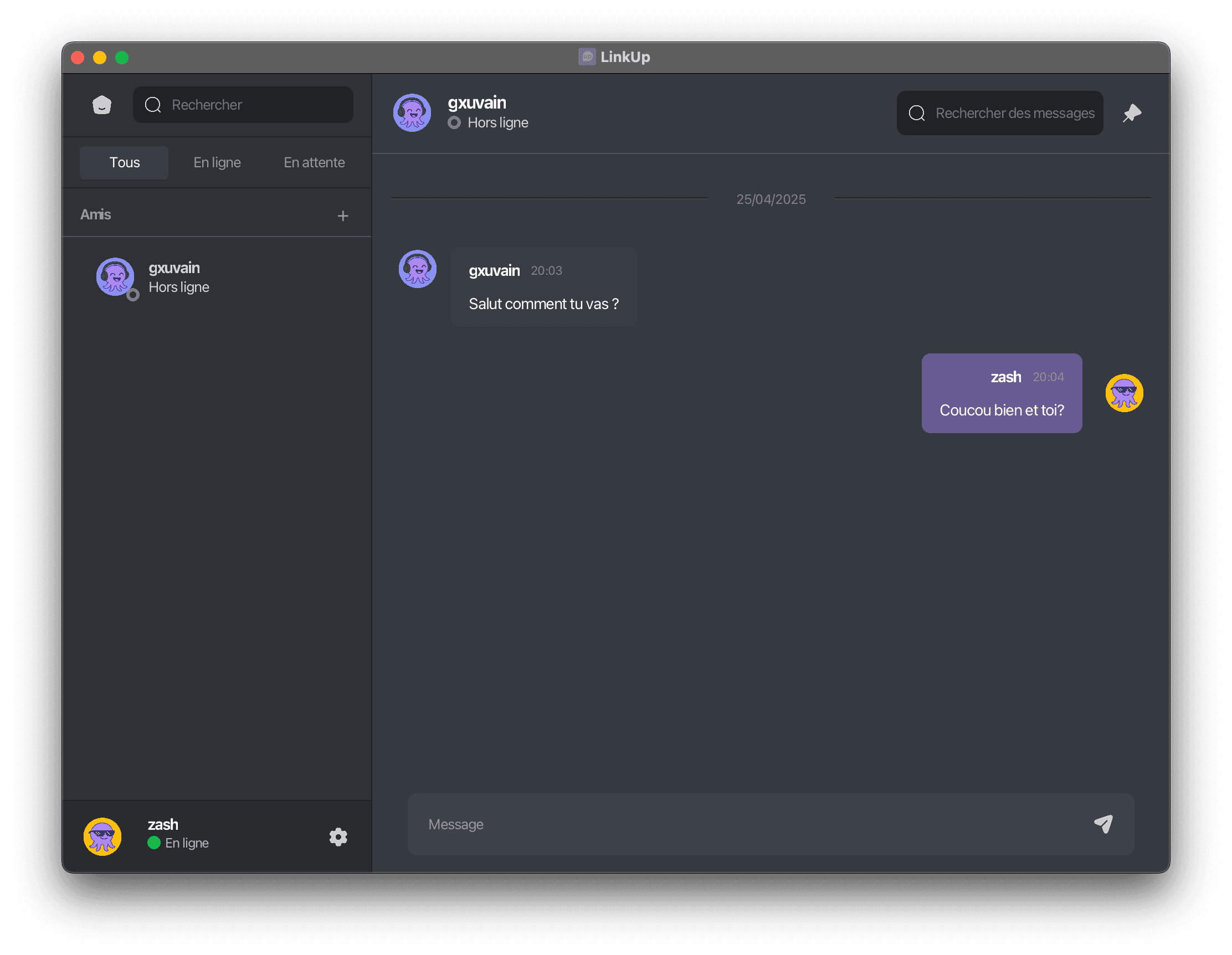The image size is (1232, 955).
Task: Switch to the En attente tab
Action: click(314, 162)
